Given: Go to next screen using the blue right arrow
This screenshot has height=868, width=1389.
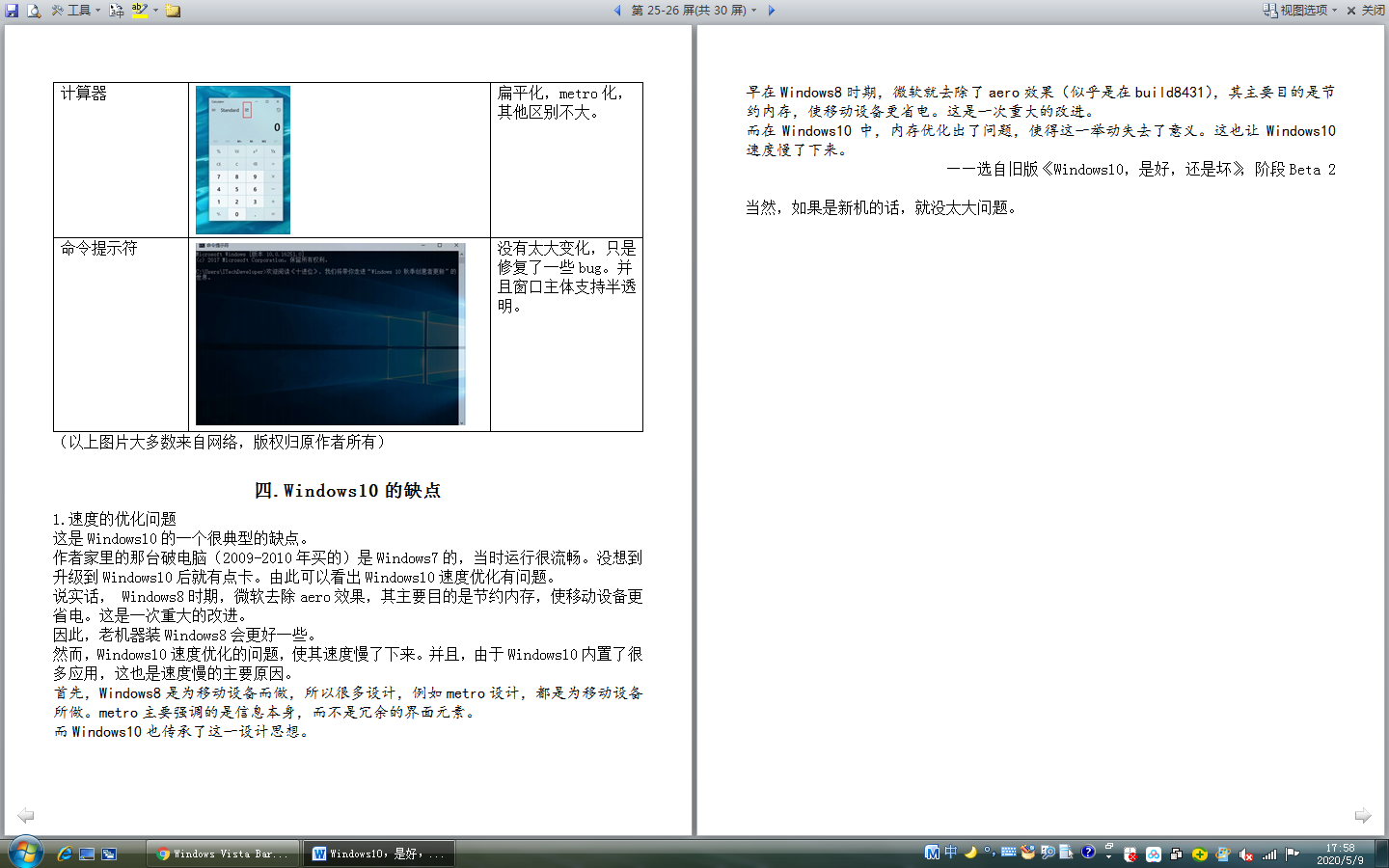Looking at the screenshot, I should tap(771, 11).
